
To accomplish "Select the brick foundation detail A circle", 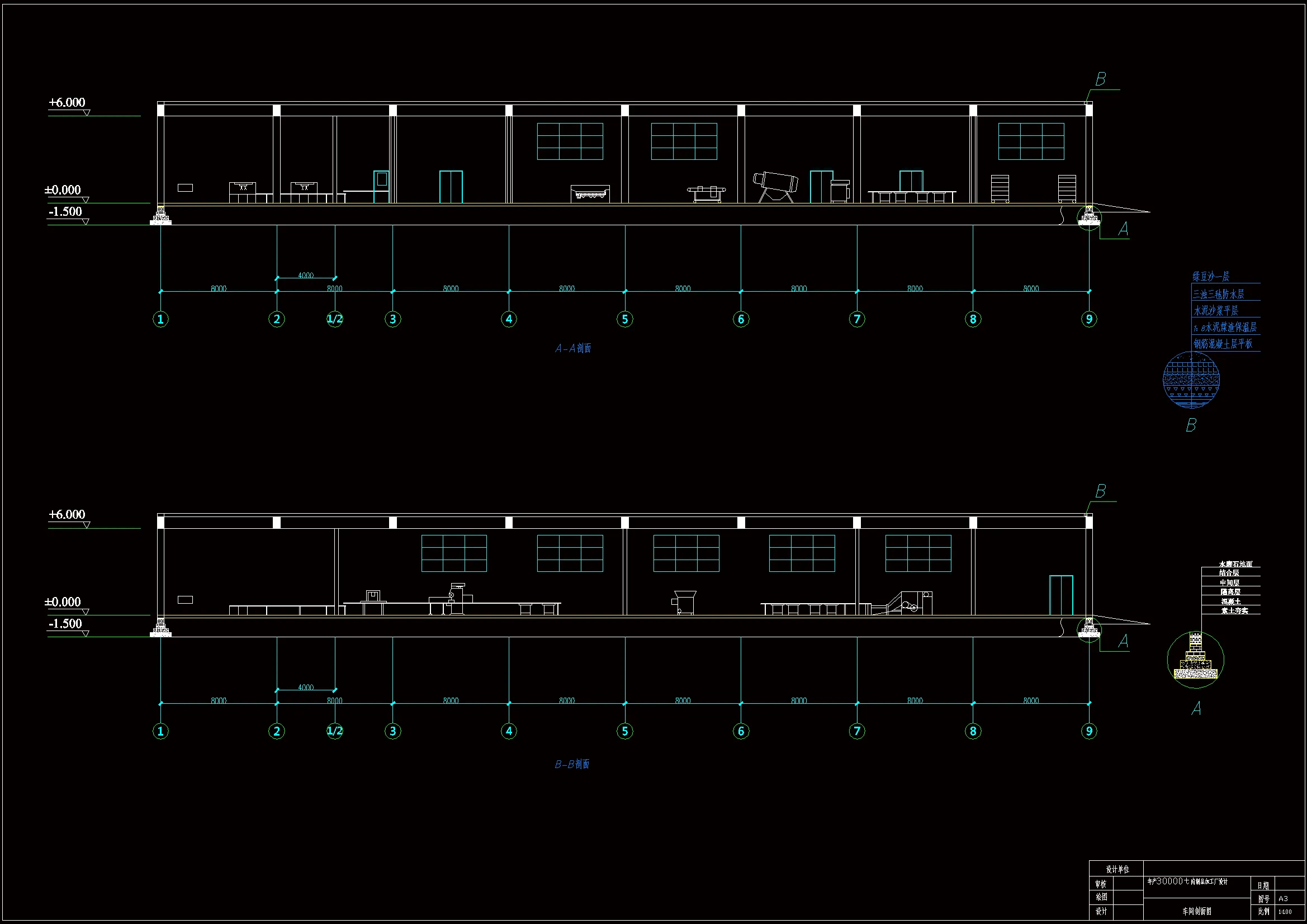I will 1195,659.
